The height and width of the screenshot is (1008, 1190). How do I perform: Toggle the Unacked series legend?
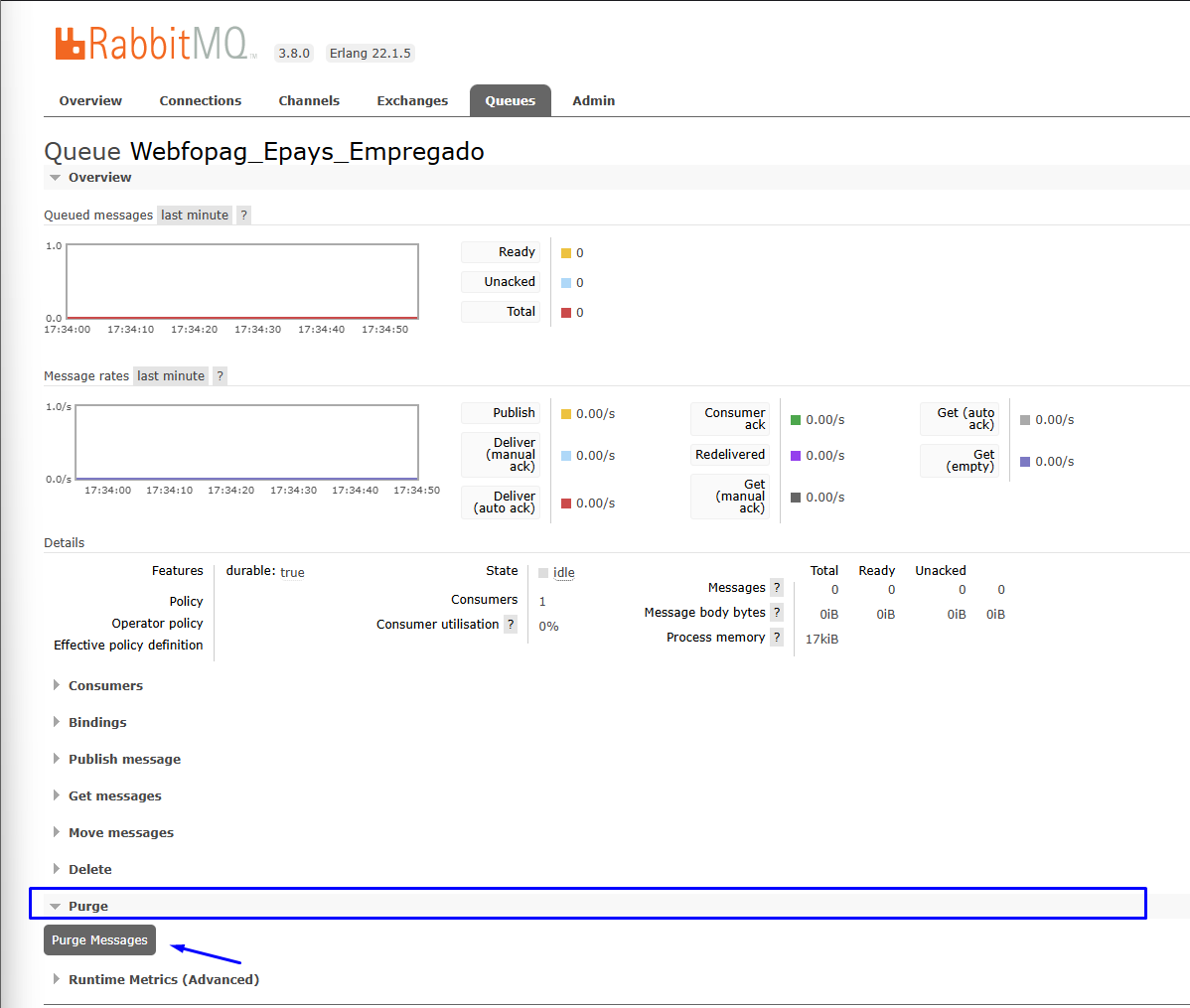click(x=501, y=282)
